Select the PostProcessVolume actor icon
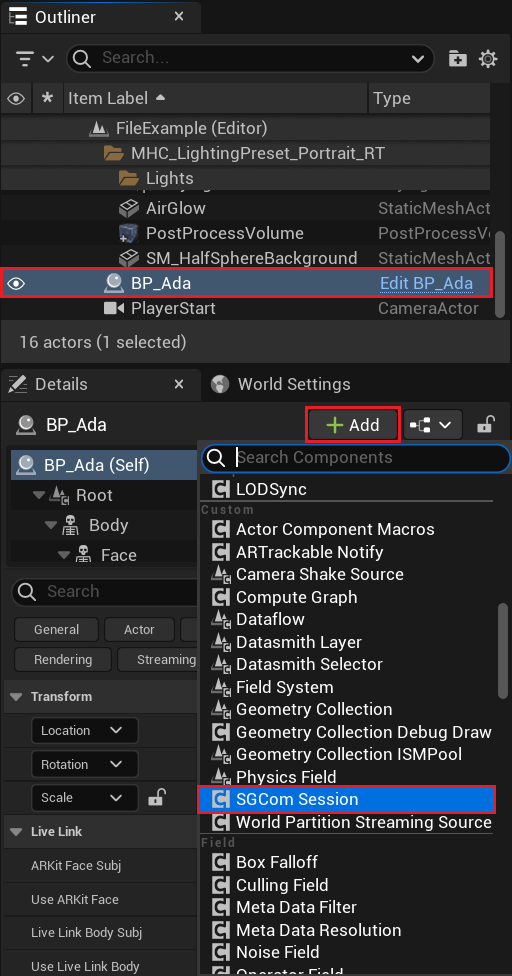Screen dimensions: 512x976 pyautogui.click(x=128, y=233)
